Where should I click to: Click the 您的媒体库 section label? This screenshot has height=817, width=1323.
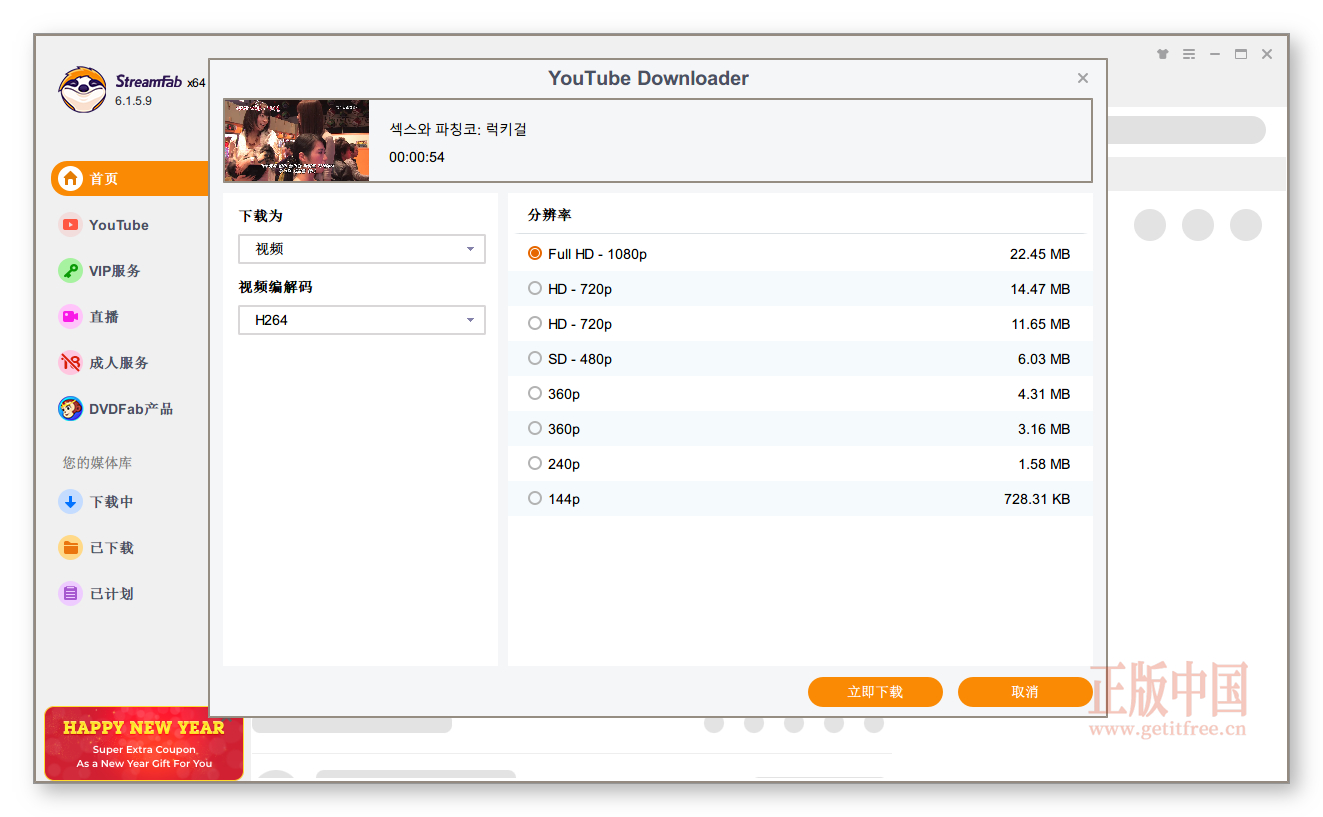pos(97,463)
